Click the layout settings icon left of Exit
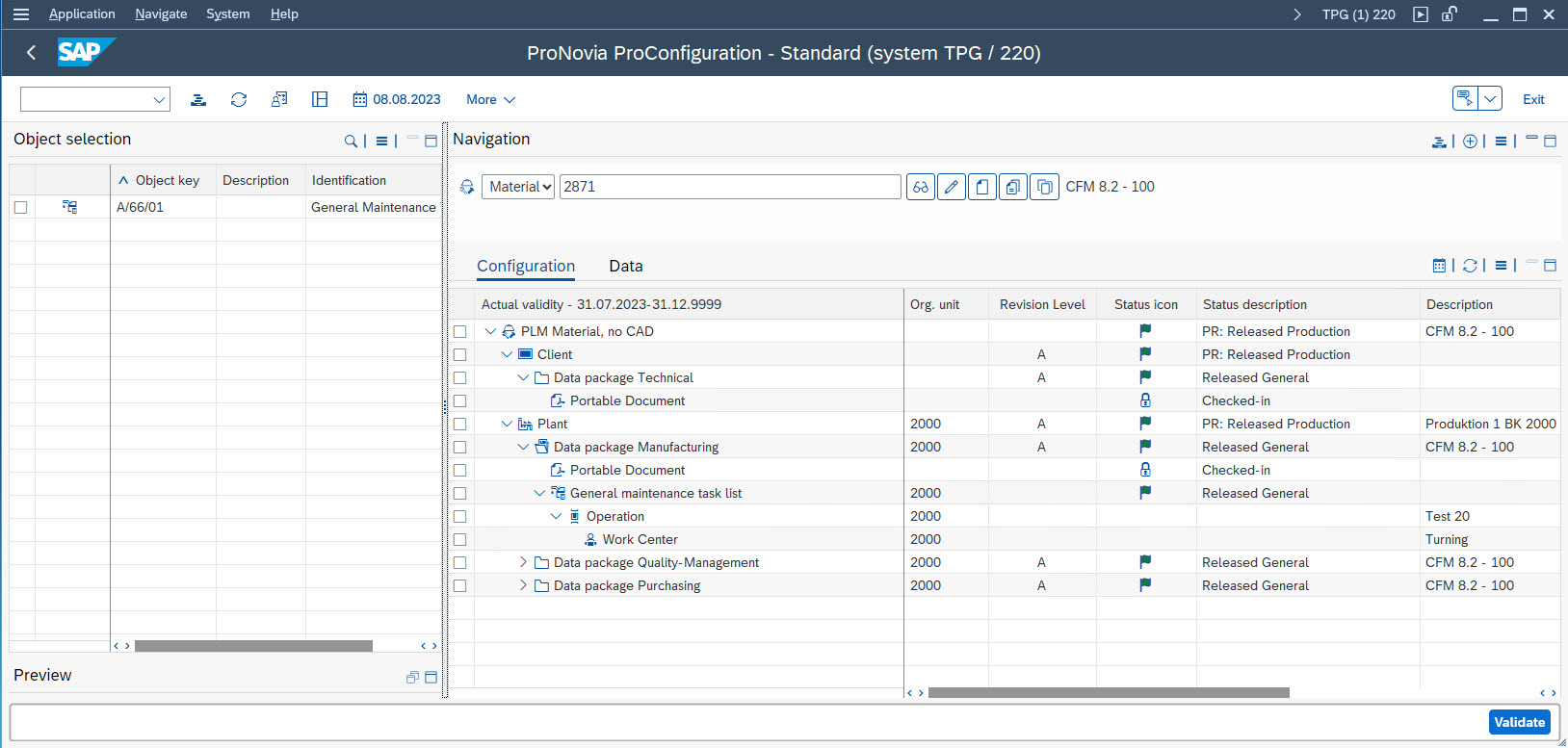This screenshot has width=1568, height=748. point(1465,98)
